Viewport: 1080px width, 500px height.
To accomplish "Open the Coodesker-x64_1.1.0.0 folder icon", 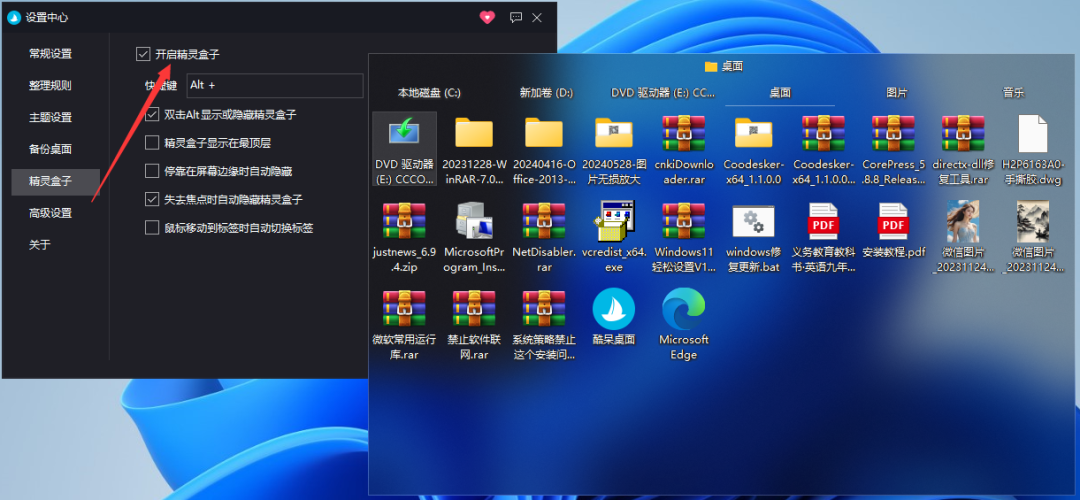I will (x=753, y=132).
